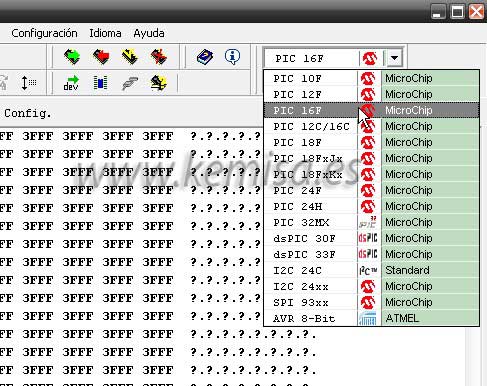Select PIC 10F from the list
Viewport: 487px width, 386px height.
pos(371,78)
